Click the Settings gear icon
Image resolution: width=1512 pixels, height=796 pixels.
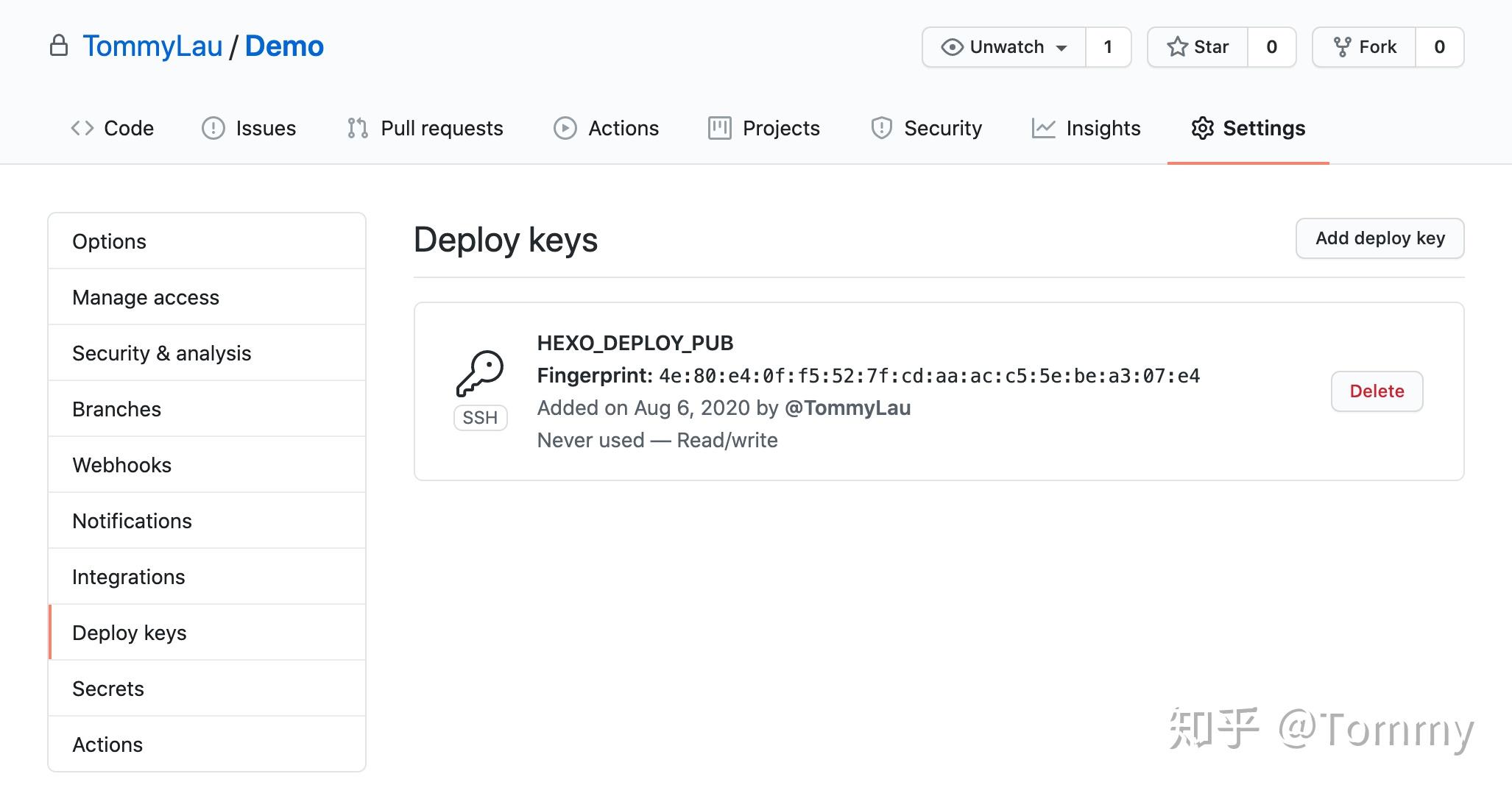(1203, 127)
